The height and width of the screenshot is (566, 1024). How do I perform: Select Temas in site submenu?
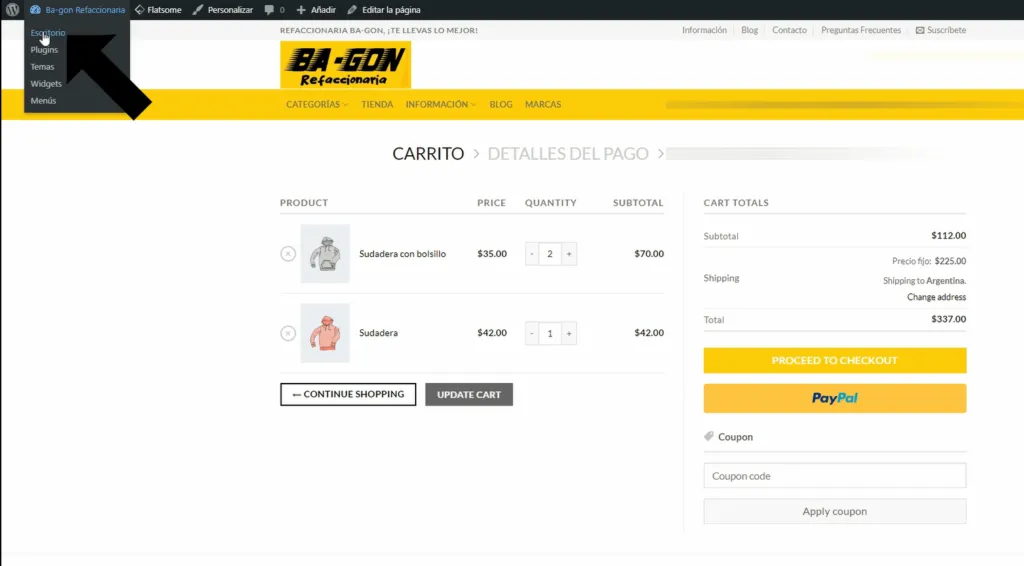(x=42, y=67)
